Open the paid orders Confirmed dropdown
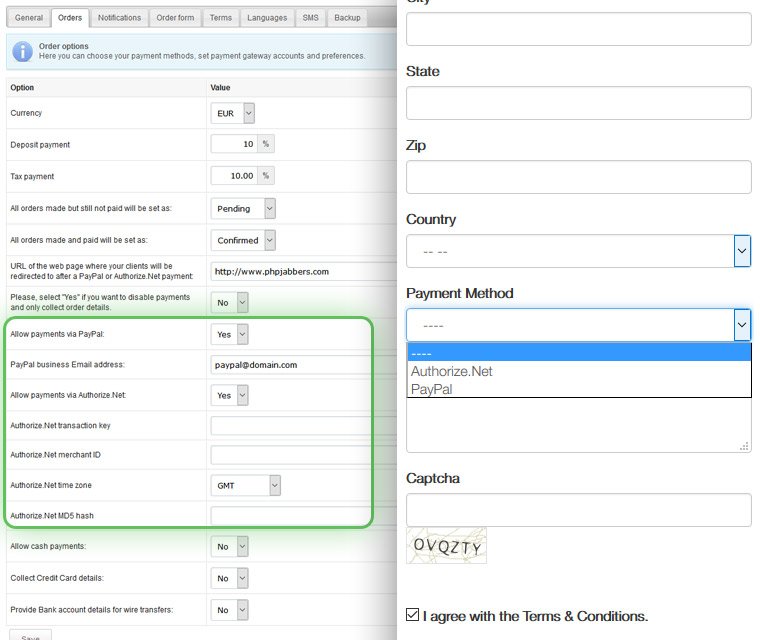 coord(243,240)
